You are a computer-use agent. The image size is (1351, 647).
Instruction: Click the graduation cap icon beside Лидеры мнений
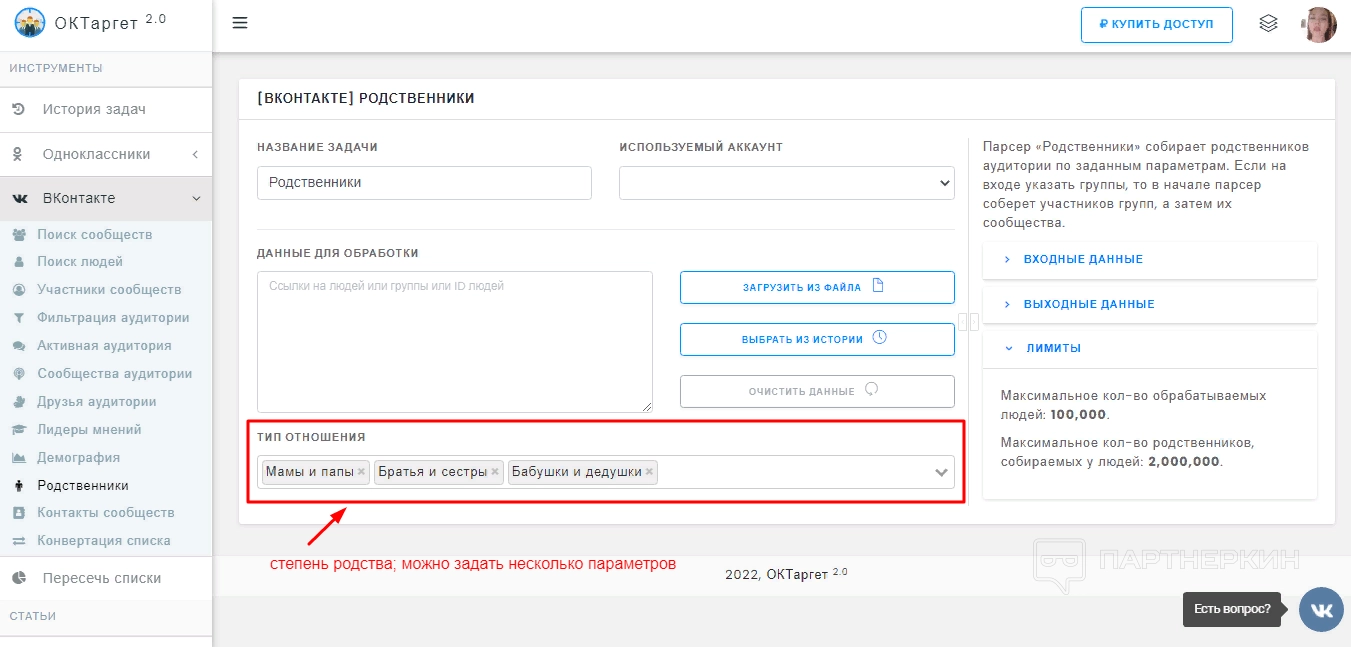[18, 430]
